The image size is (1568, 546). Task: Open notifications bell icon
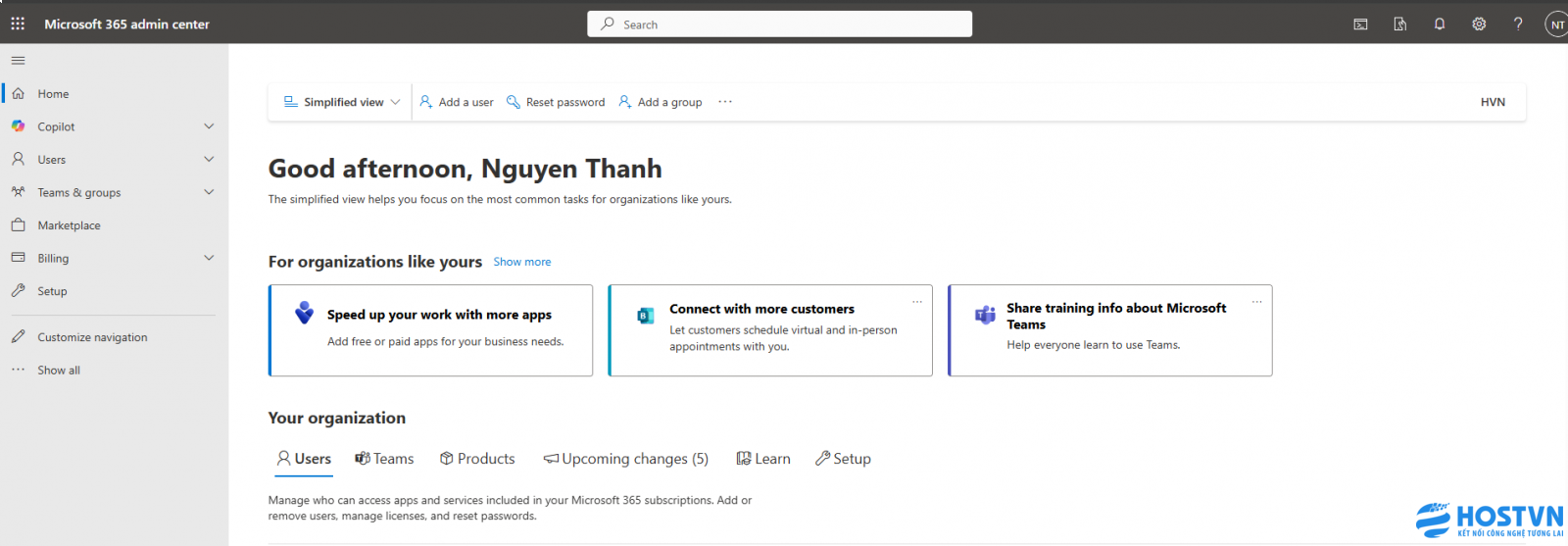(x=1440, y=25)
